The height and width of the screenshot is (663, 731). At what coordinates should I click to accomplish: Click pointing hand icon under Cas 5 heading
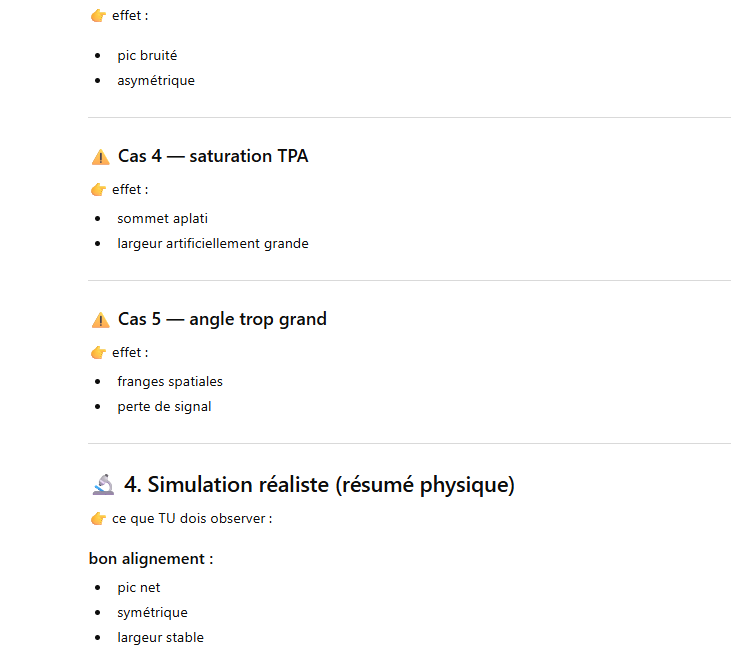click(98, 352)
